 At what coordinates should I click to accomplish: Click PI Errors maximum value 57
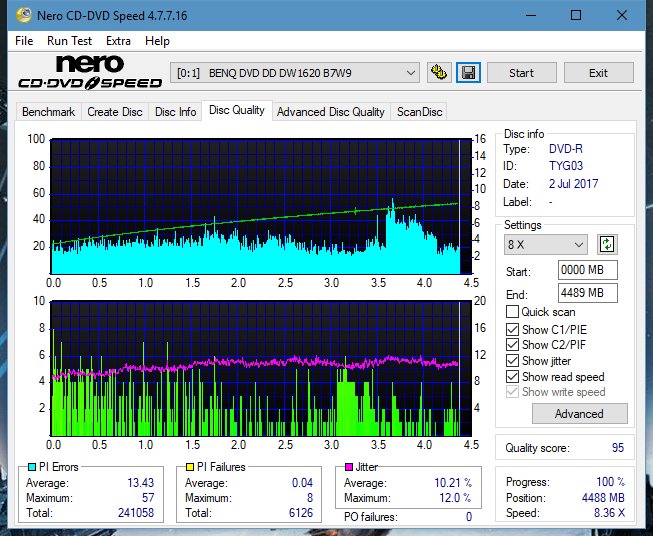point(148,497)
